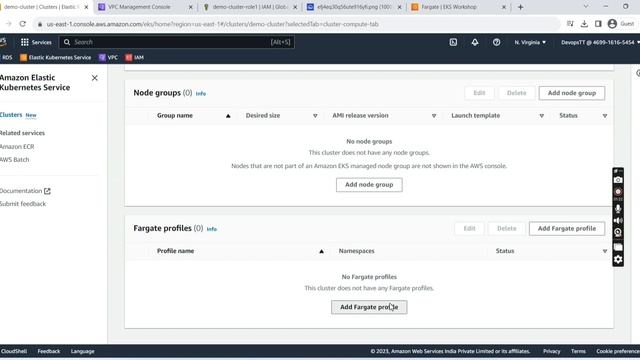Toggle browser side panel icon
Image resolution: width=640 pixels, height=360 pixels.
598,24
